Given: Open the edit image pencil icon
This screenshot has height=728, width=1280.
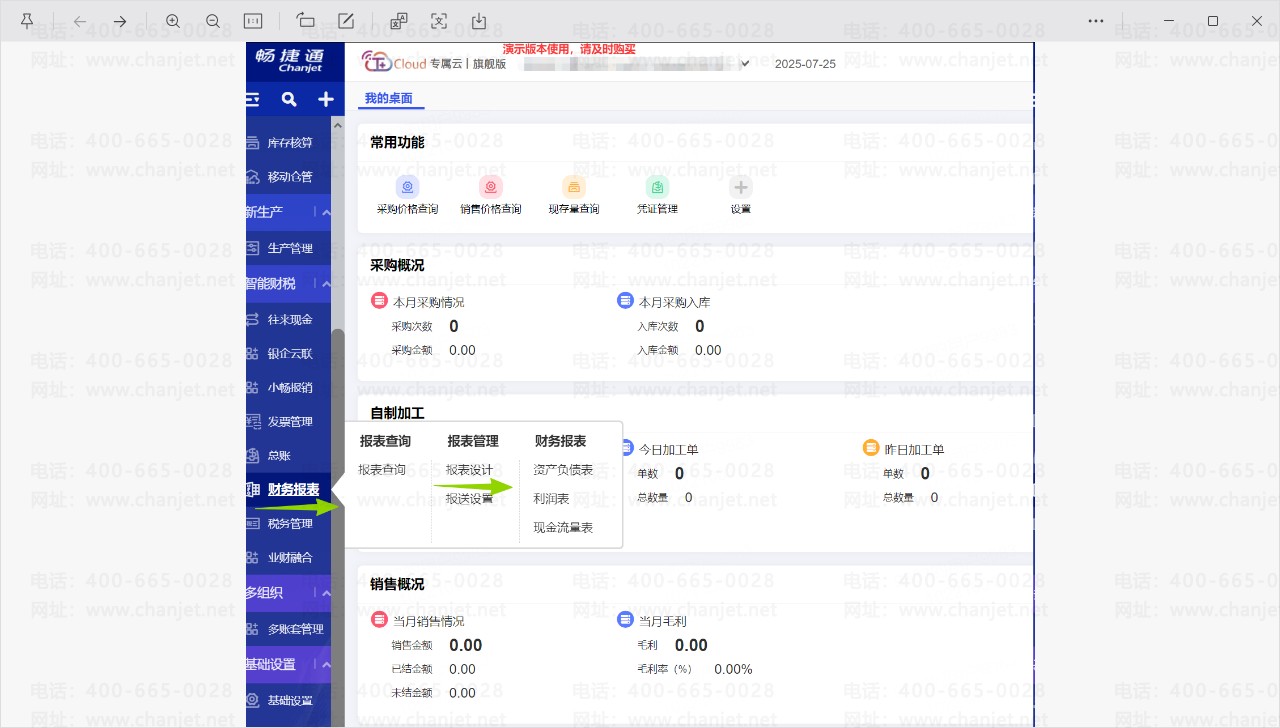Looking at the screenshot, I should tap(346, 21).
